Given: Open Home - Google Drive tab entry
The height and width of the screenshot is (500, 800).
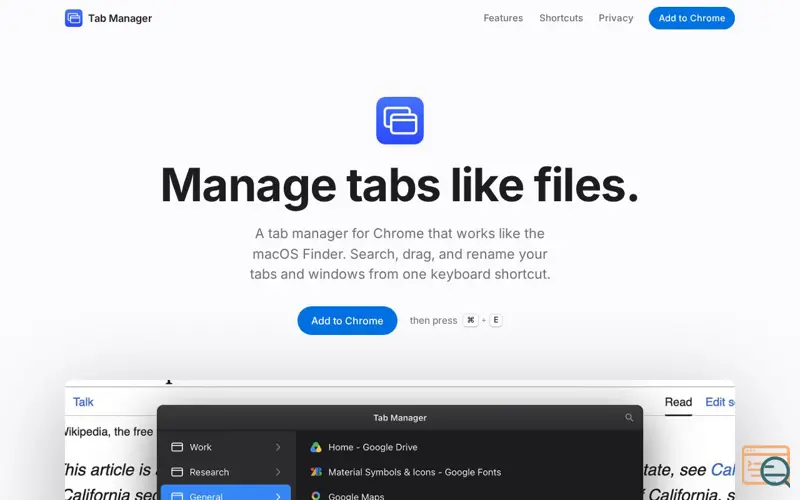Looking at the screenshot, I should [372, 447].
